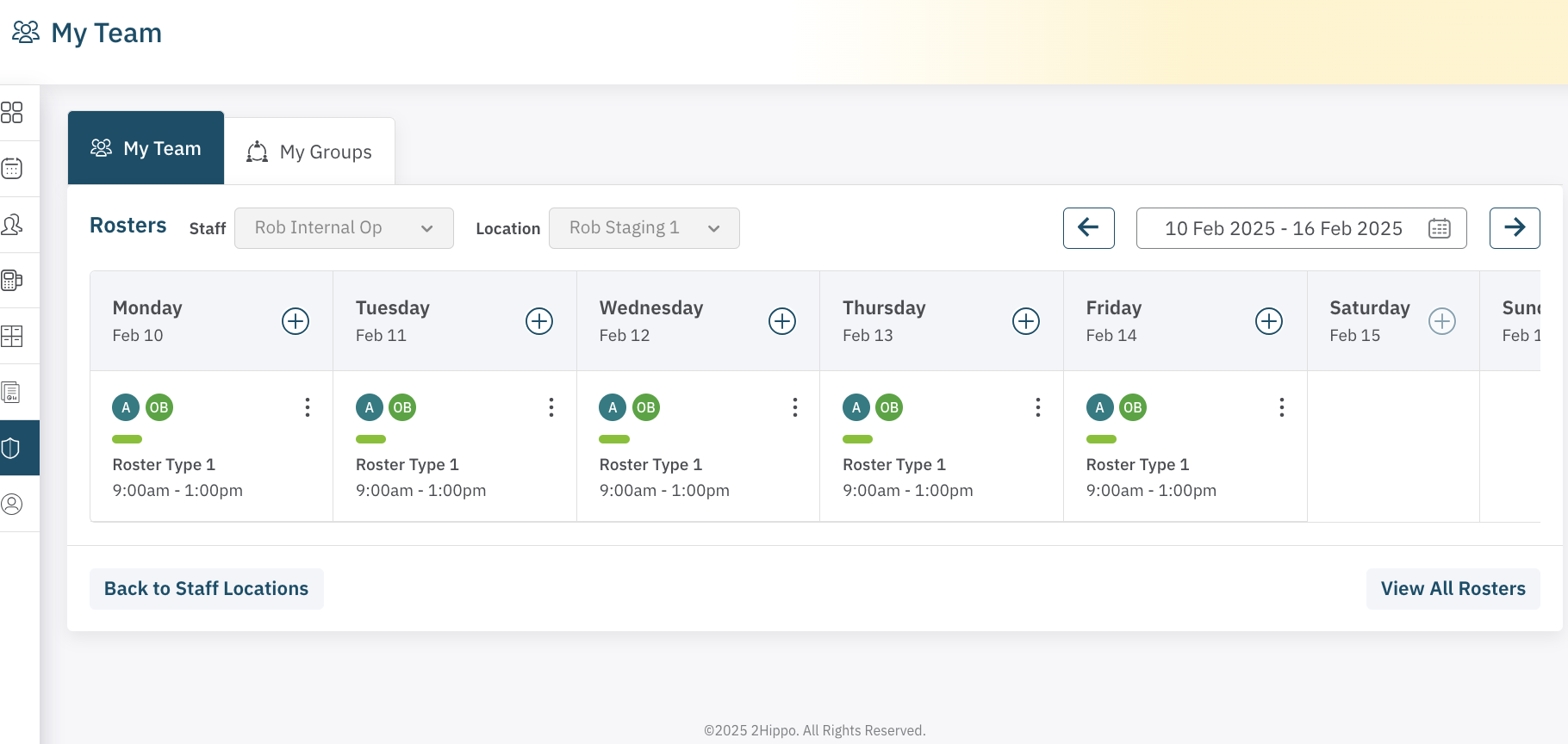Click the plus icon for Friday Feb 14
The width and height of the screenshot is (1568, 744).
coord(1269,321)
